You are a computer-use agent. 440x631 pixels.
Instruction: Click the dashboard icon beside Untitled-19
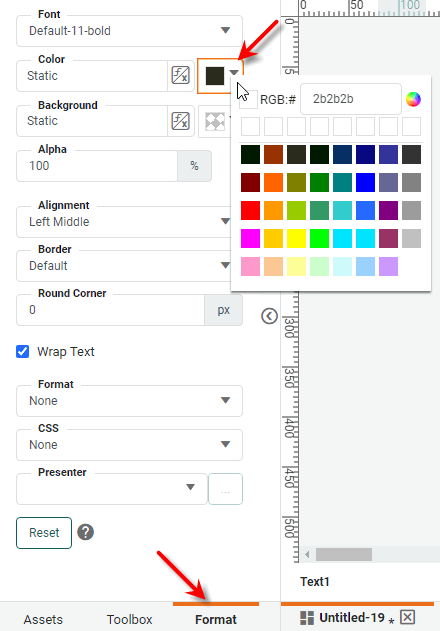coord(307,618)
